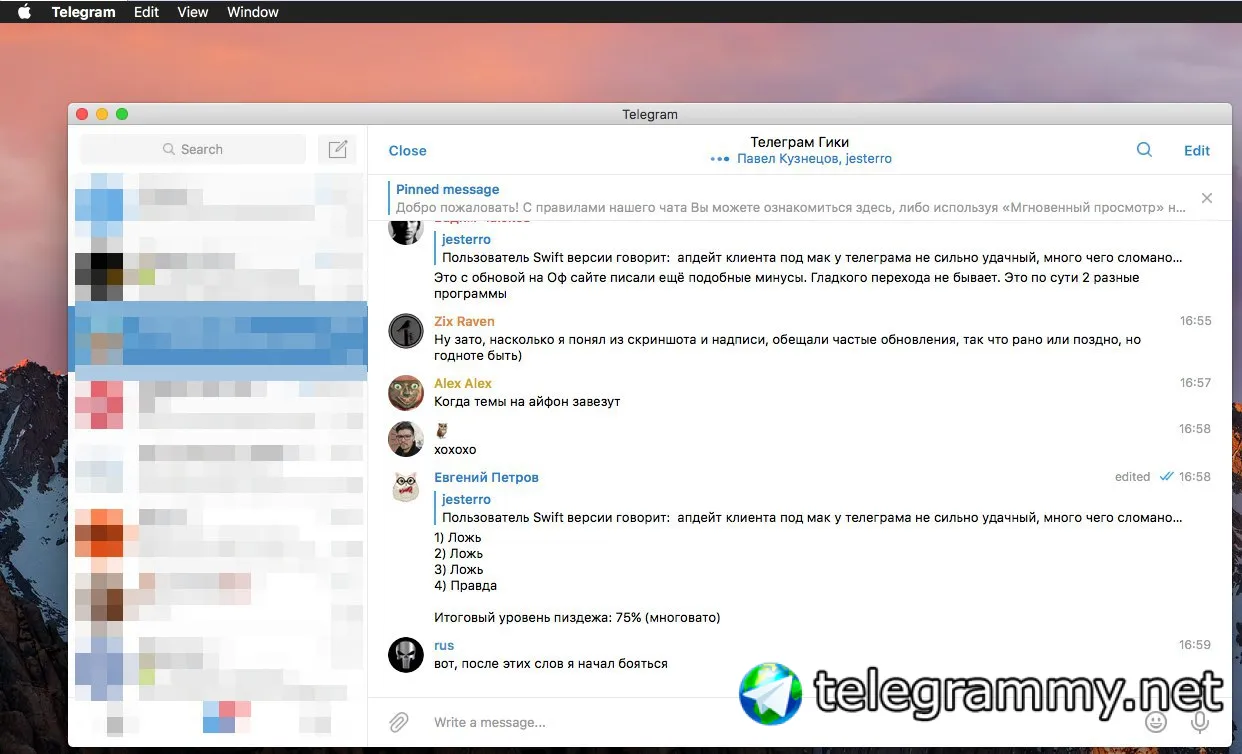
Task: Click the 16:55 timestamp on Zix Raven message
Action: [1195, 321]
